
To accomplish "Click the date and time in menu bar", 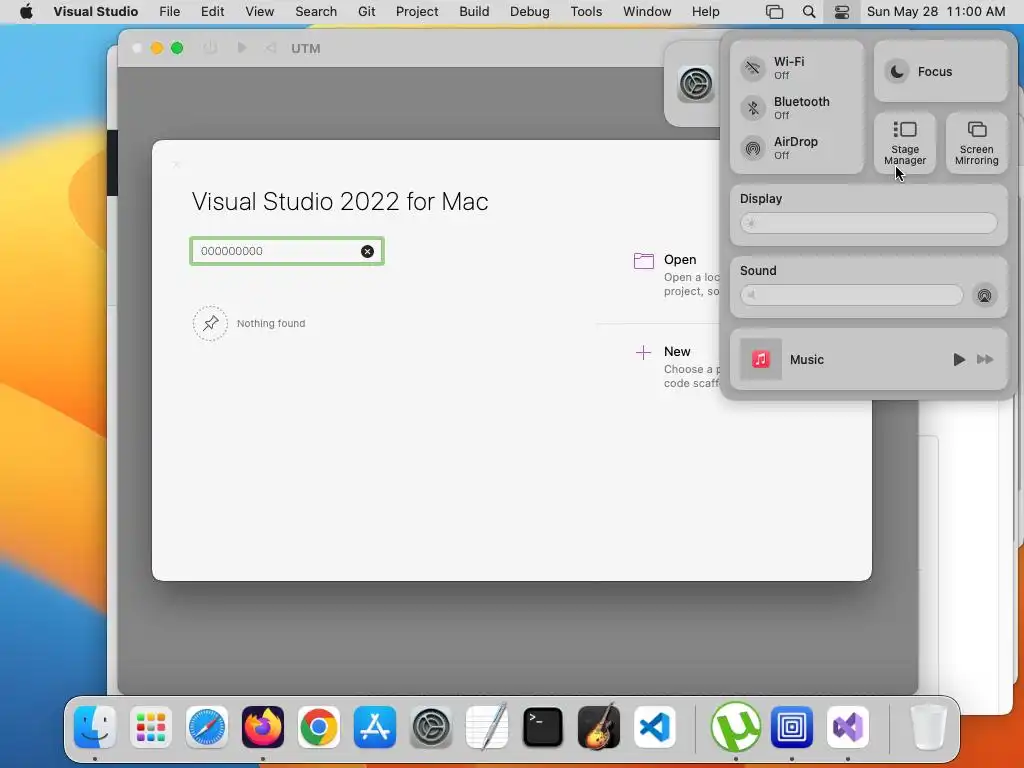I will click(936, 12).
